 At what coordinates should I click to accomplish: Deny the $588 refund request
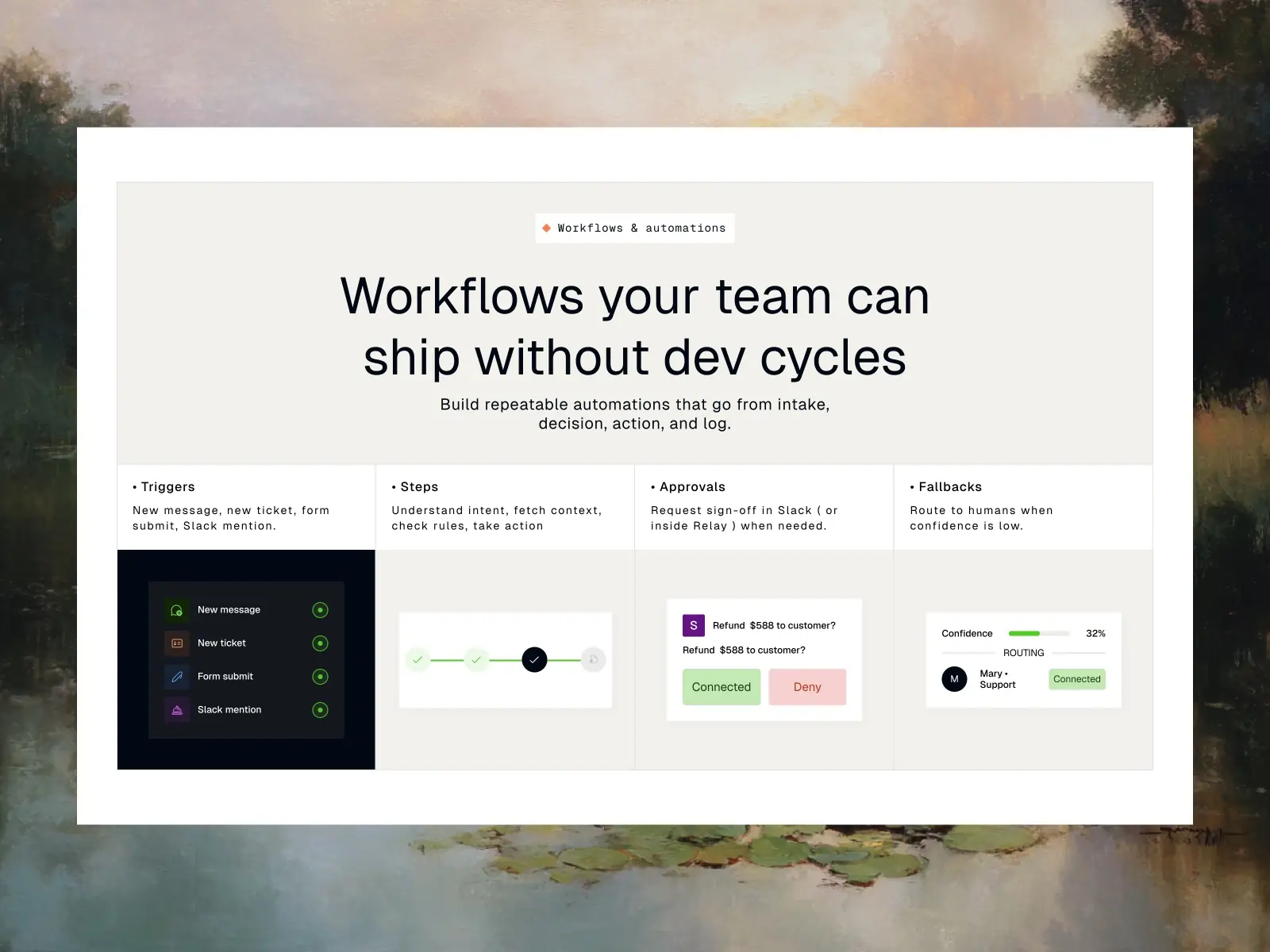807,687
